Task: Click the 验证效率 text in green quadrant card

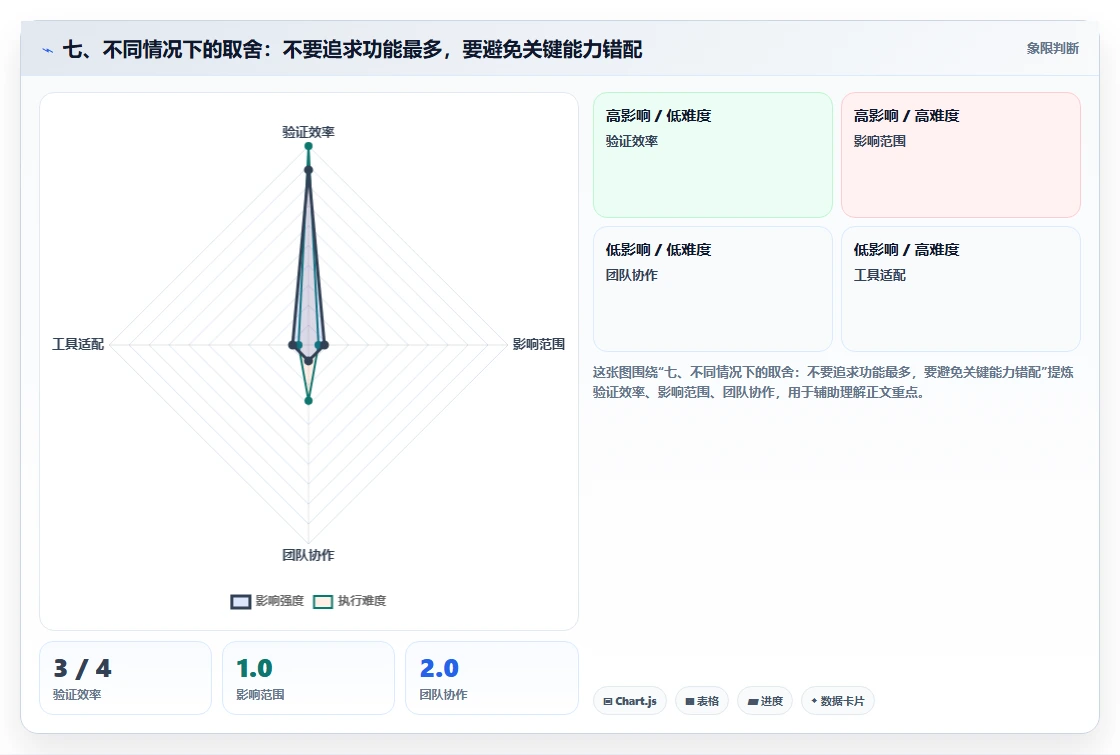Action: (632, 141)
